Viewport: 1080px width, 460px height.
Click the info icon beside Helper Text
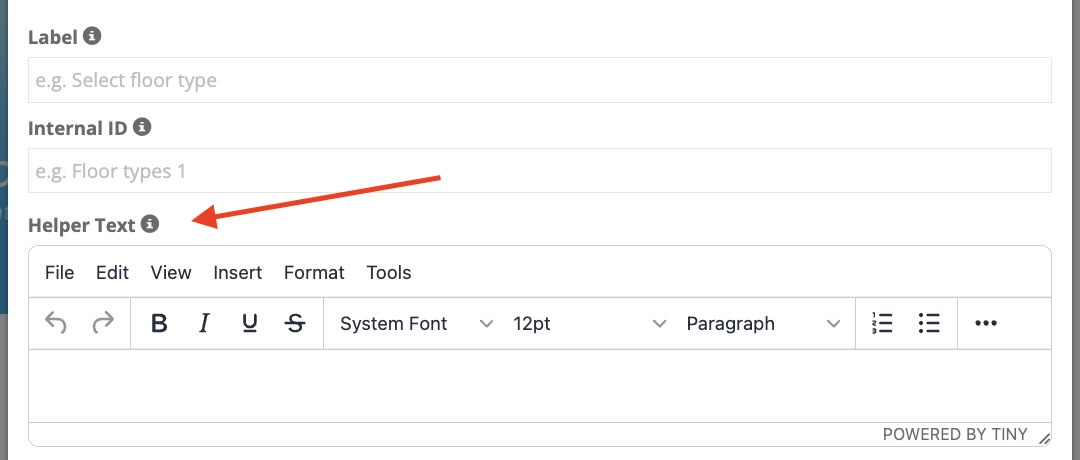point(149,224)
